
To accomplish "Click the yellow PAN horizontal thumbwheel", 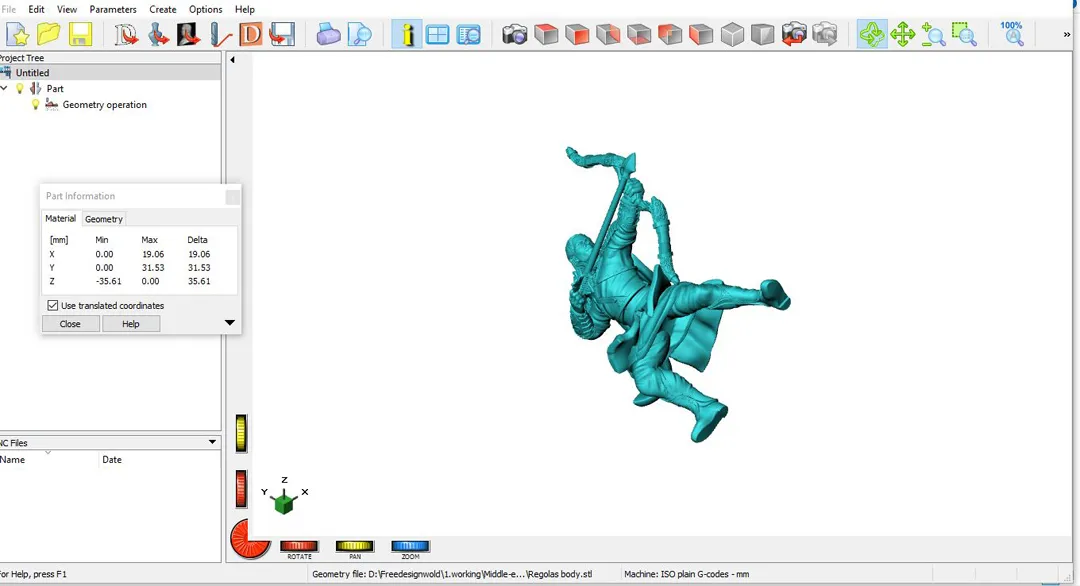I will coord(355,546).
